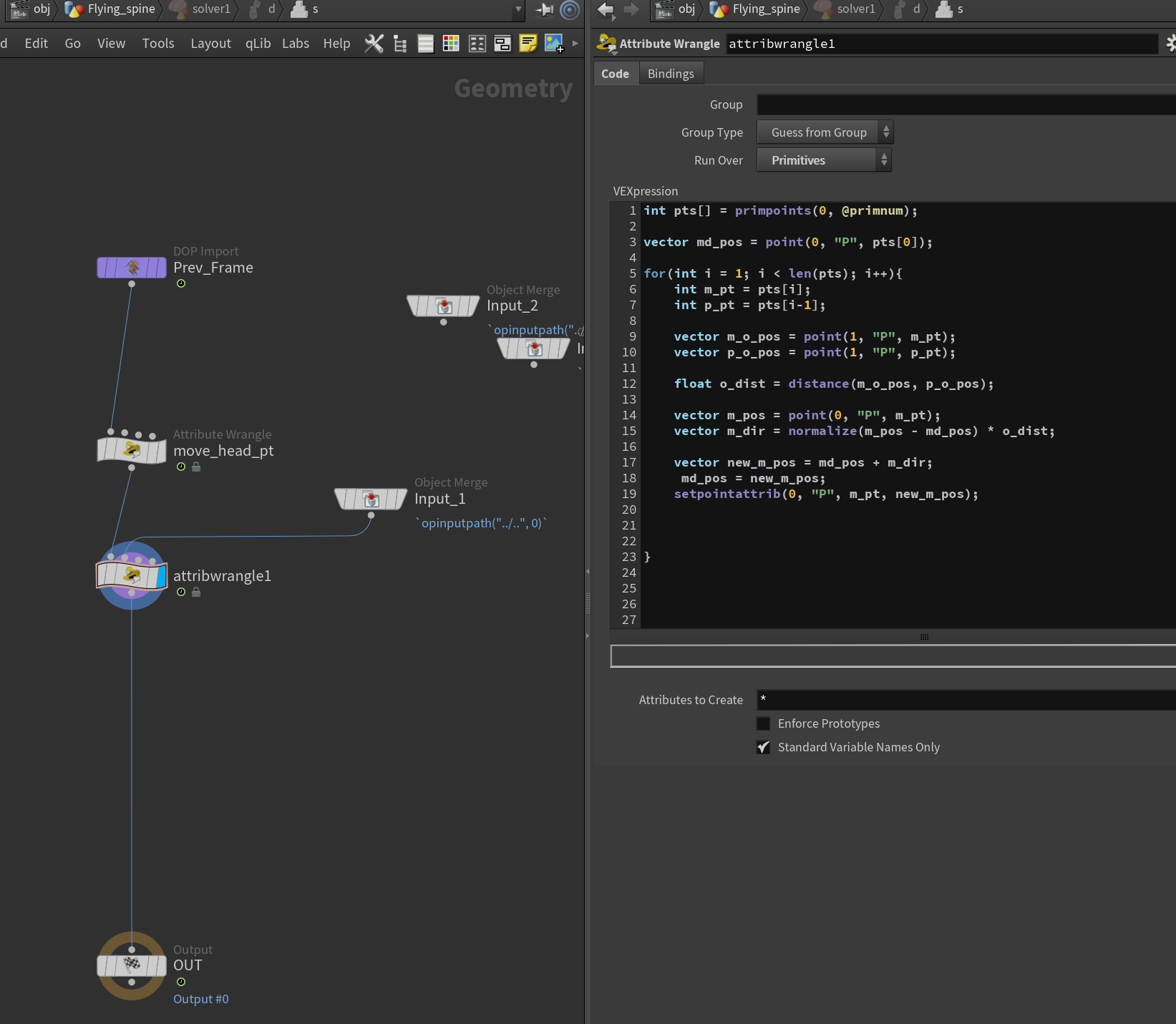This screenshot has width=1176, height=1024.
Task: Select the color palette grid icon
Action: click(x=451, y=44)
